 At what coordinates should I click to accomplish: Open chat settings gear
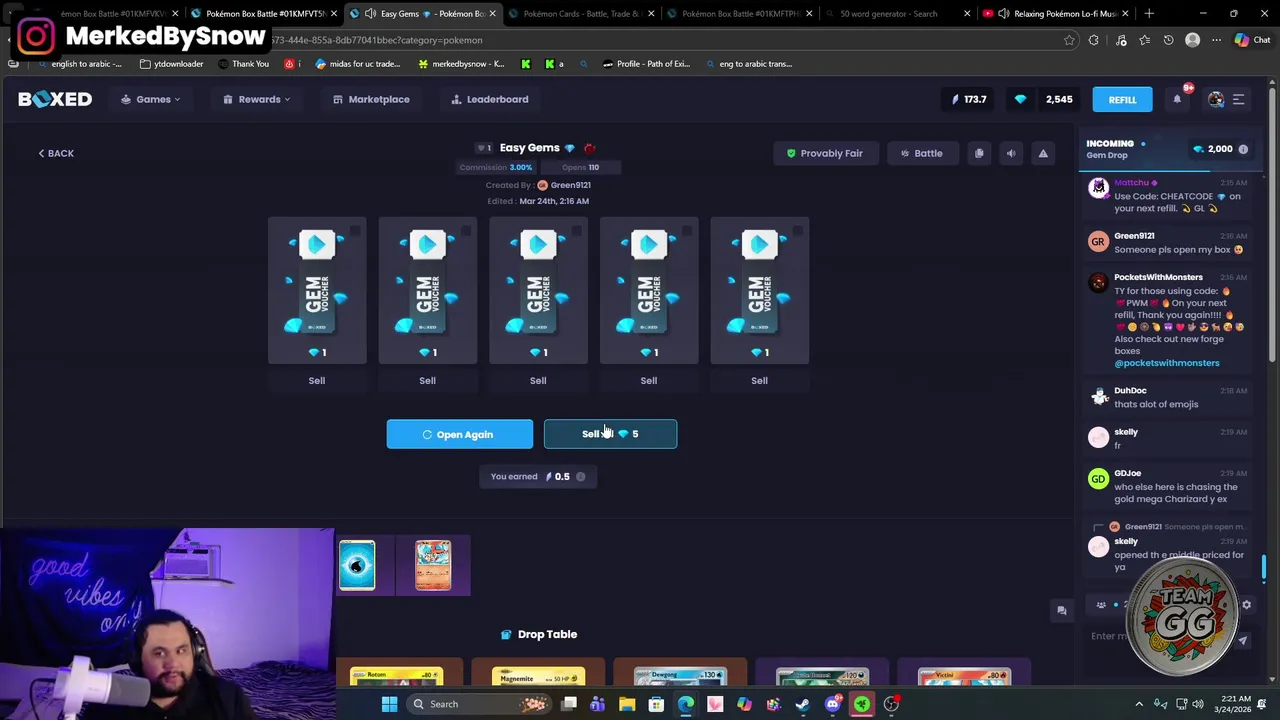1246,605
